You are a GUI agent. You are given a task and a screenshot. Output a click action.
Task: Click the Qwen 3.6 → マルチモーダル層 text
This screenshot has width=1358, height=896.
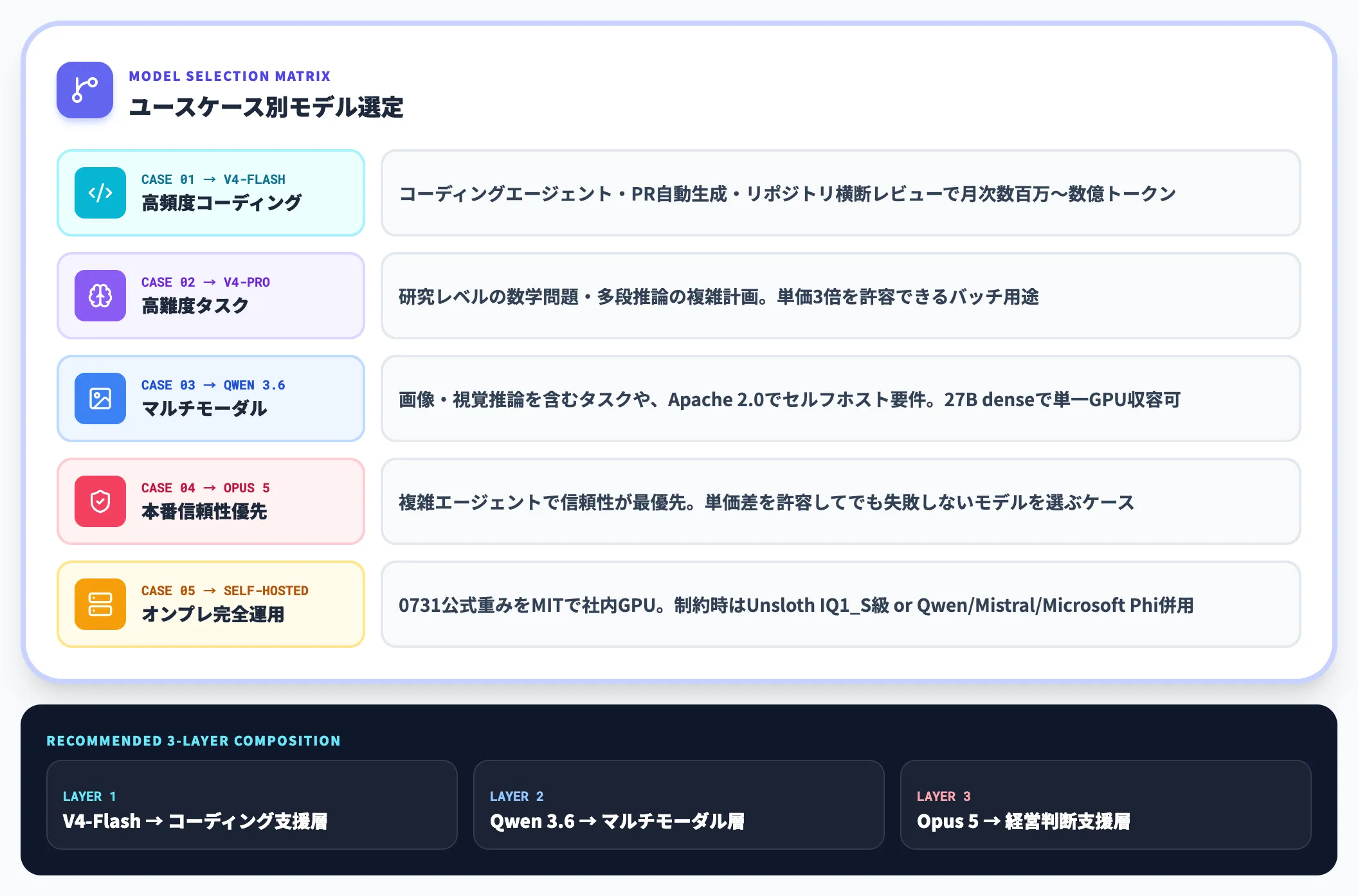click(x=617, y=821)
